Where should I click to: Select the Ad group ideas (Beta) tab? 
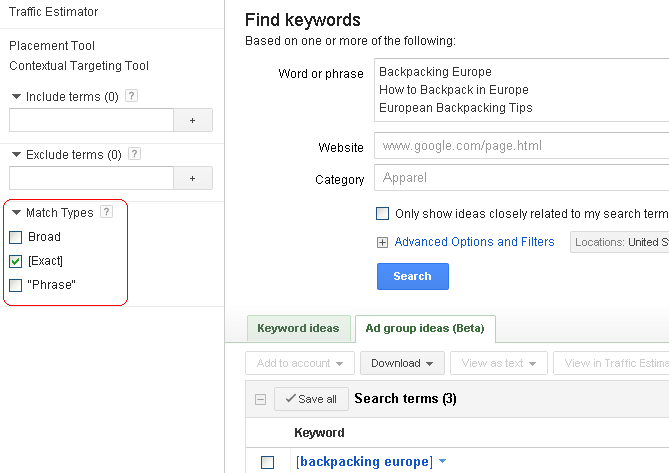tap(425, 328)
